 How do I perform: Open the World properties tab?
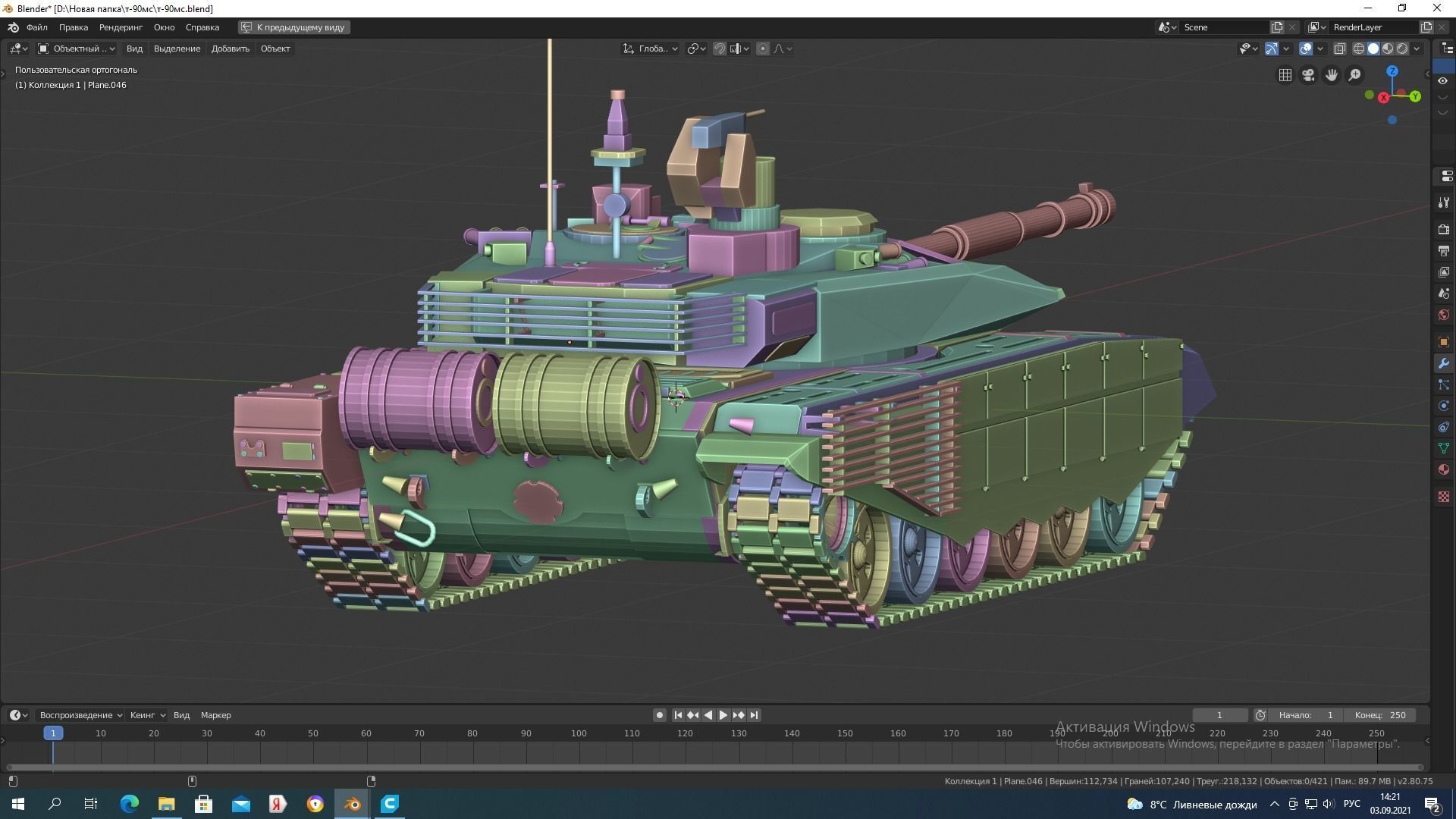(1443, 314)
